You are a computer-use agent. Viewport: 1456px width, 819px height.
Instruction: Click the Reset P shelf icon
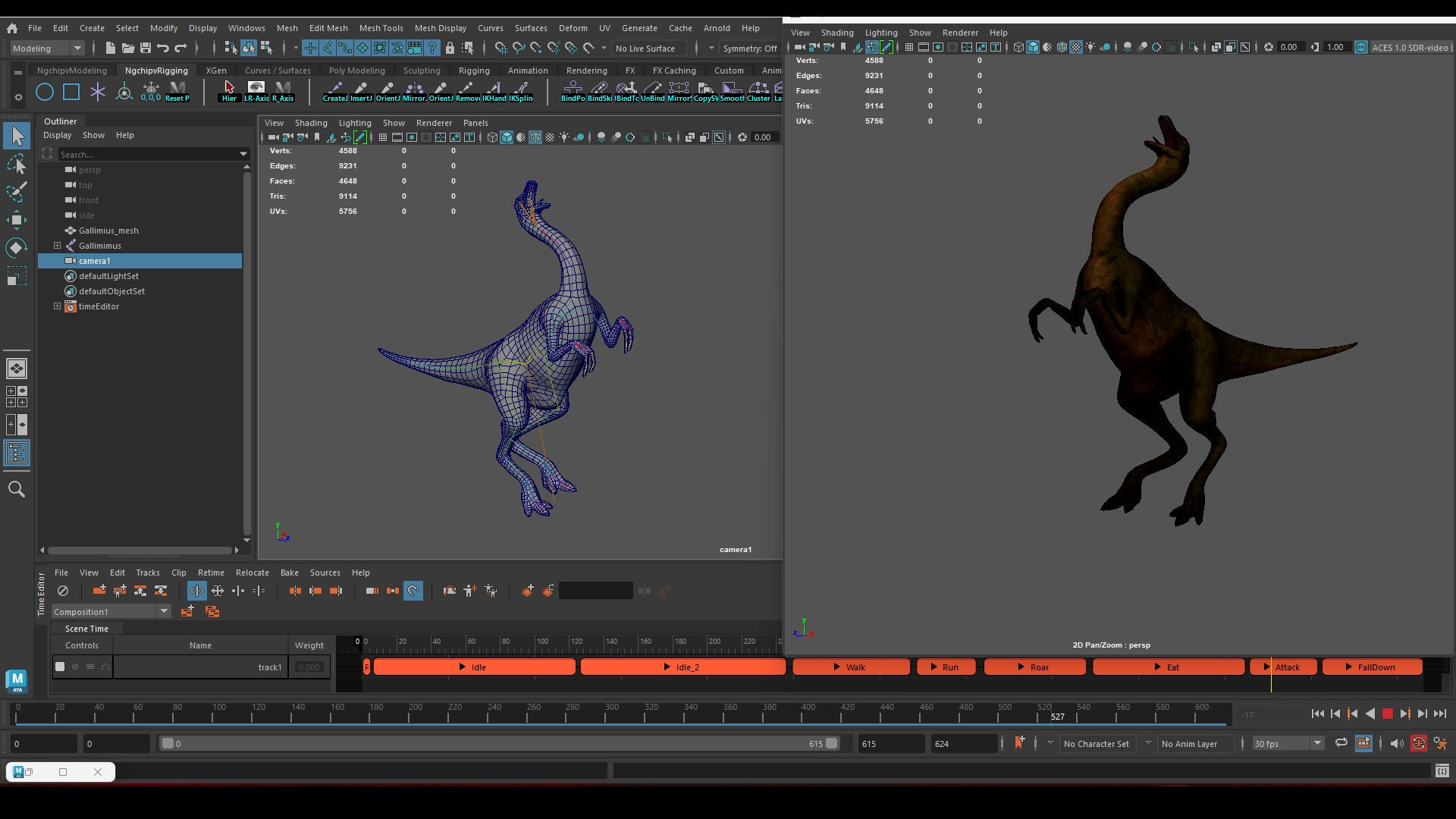[x=177, y=91]
